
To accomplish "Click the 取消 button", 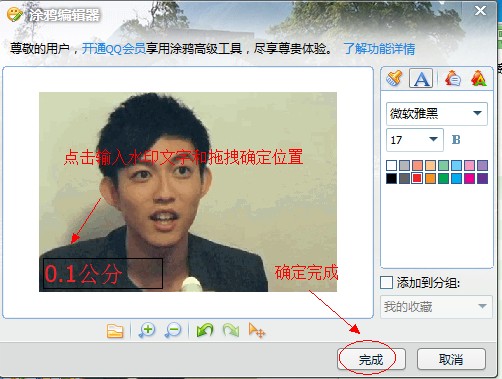I will click(451, 359).
